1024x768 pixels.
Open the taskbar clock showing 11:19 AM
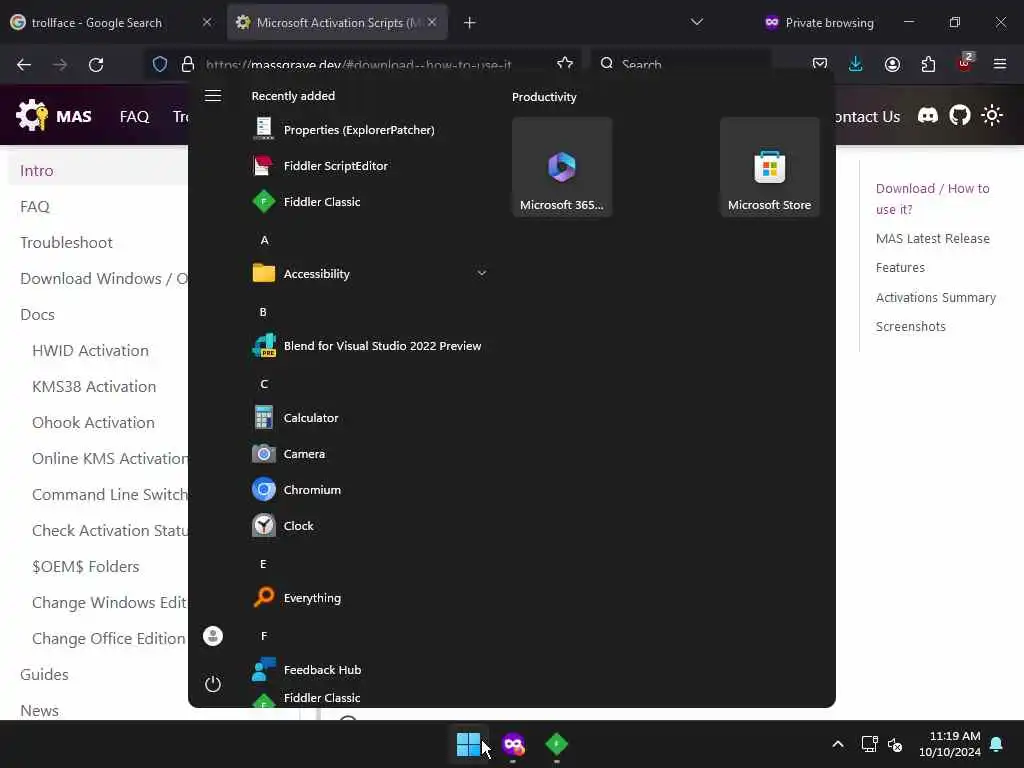(x=950, y=744)
